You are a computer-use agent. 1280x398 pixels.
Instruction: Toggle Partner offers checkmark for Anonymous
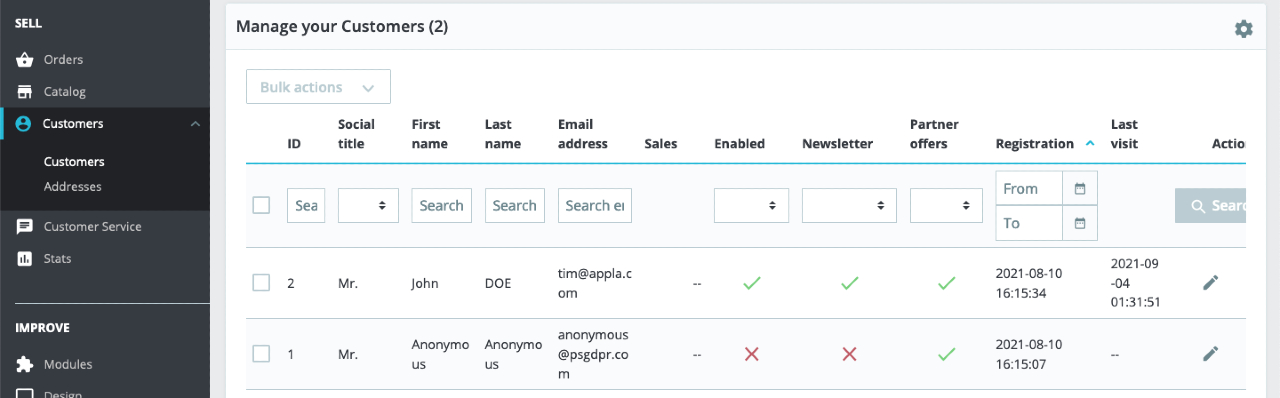(946, 353)
